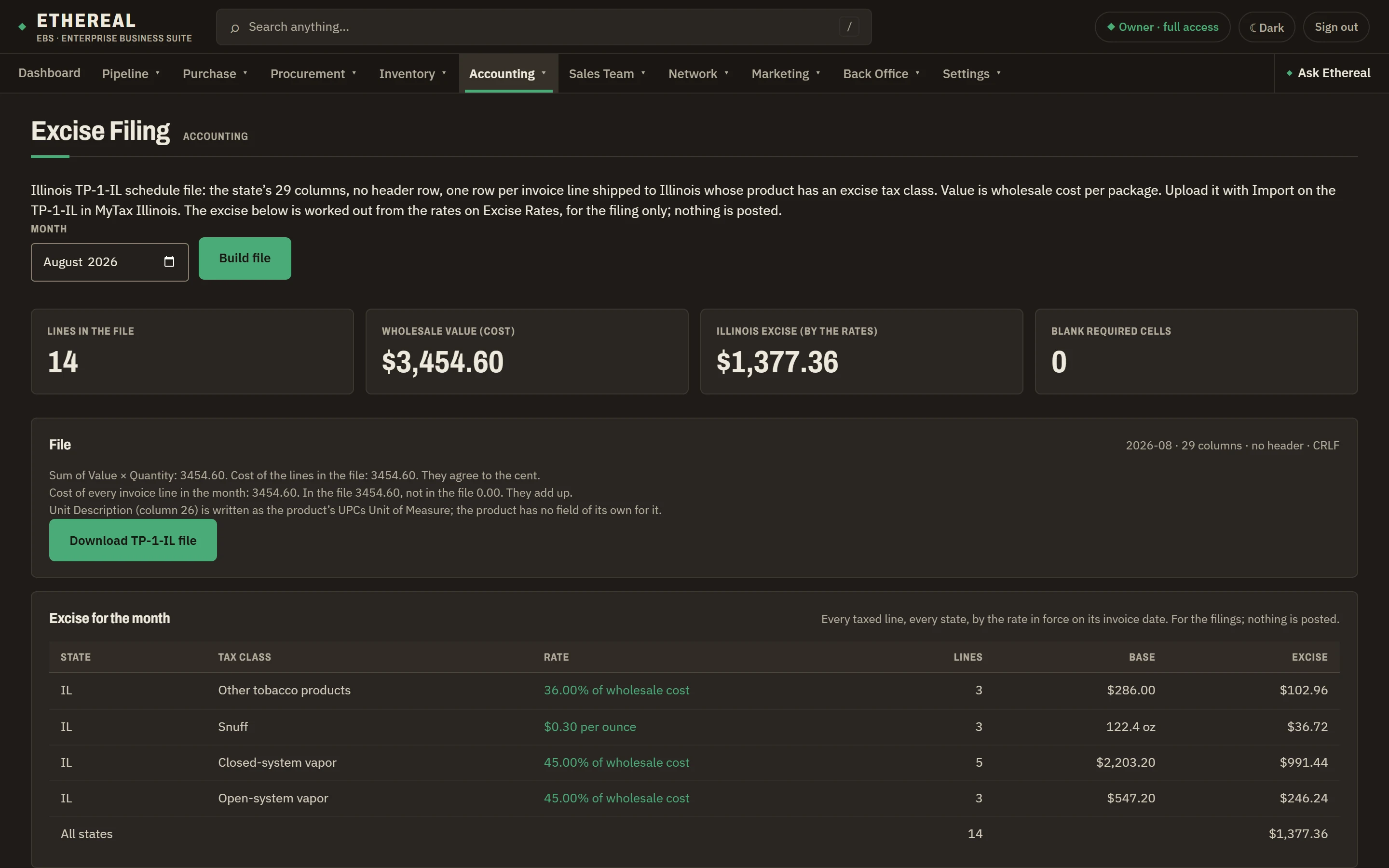Open the Open-system vapor 45.00% rate link

coord(616,798)
